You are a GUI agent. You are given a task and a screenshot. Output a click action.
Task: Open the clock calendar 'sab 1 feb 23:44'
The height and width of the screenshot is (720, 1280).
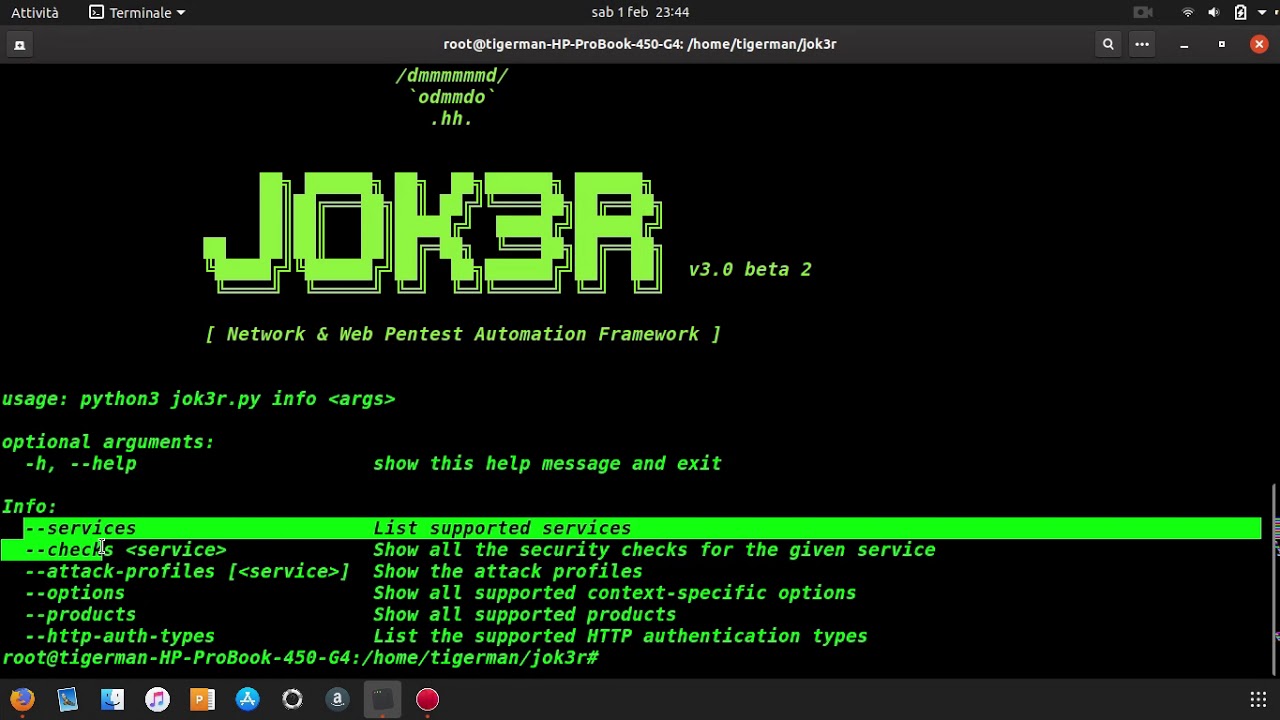640,12
